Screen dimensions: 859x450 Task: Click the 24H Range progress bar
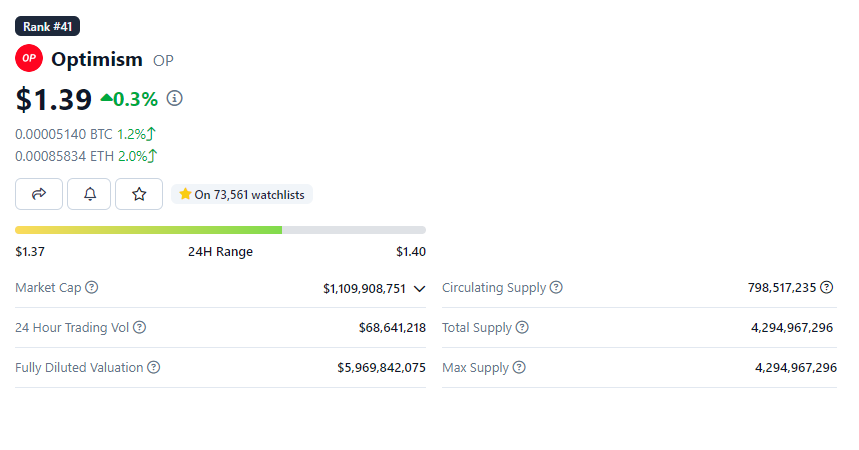coord(220,230)
